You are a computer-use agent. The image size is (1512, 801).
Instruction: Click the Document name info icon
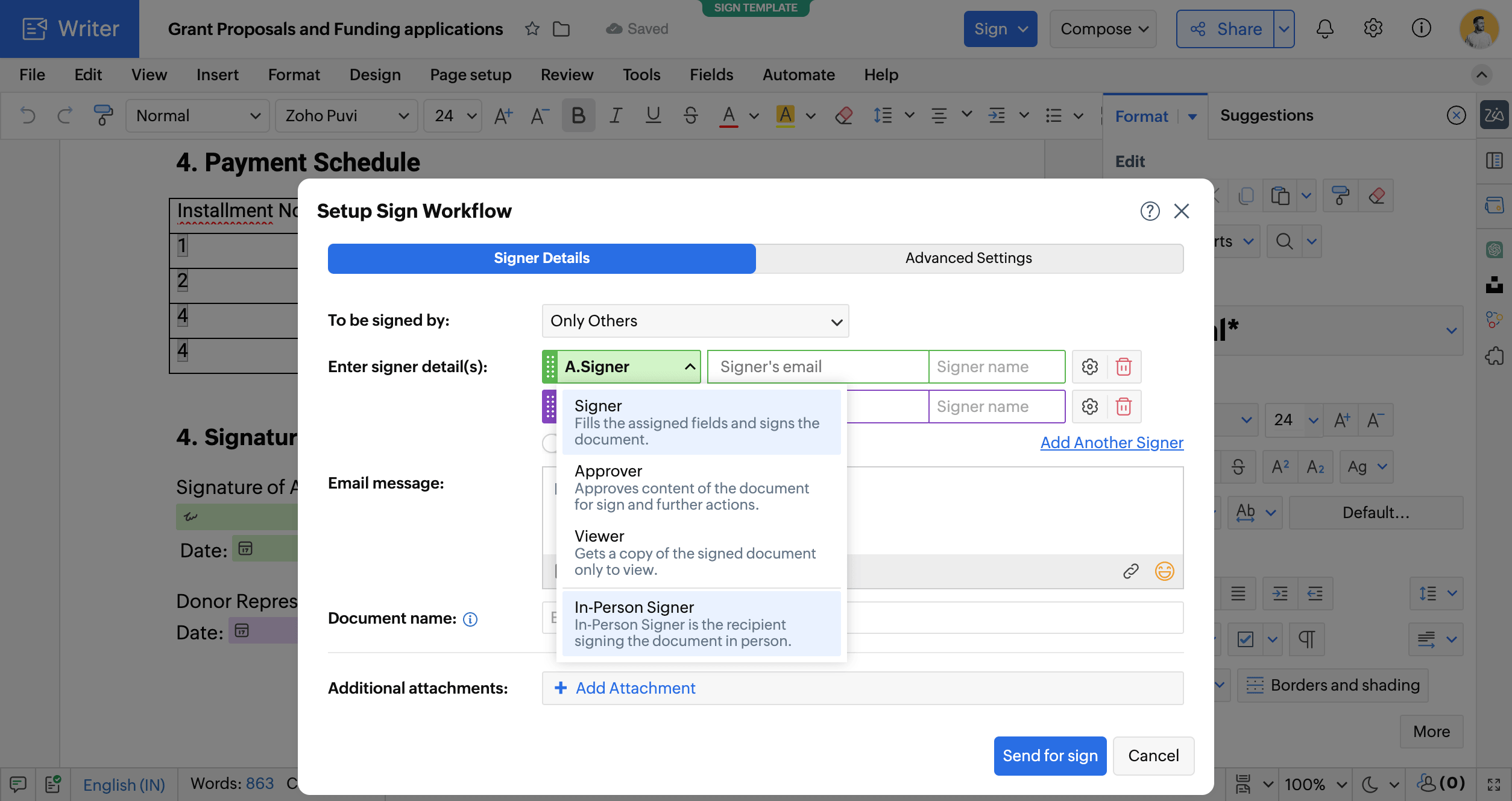point(470,619)
